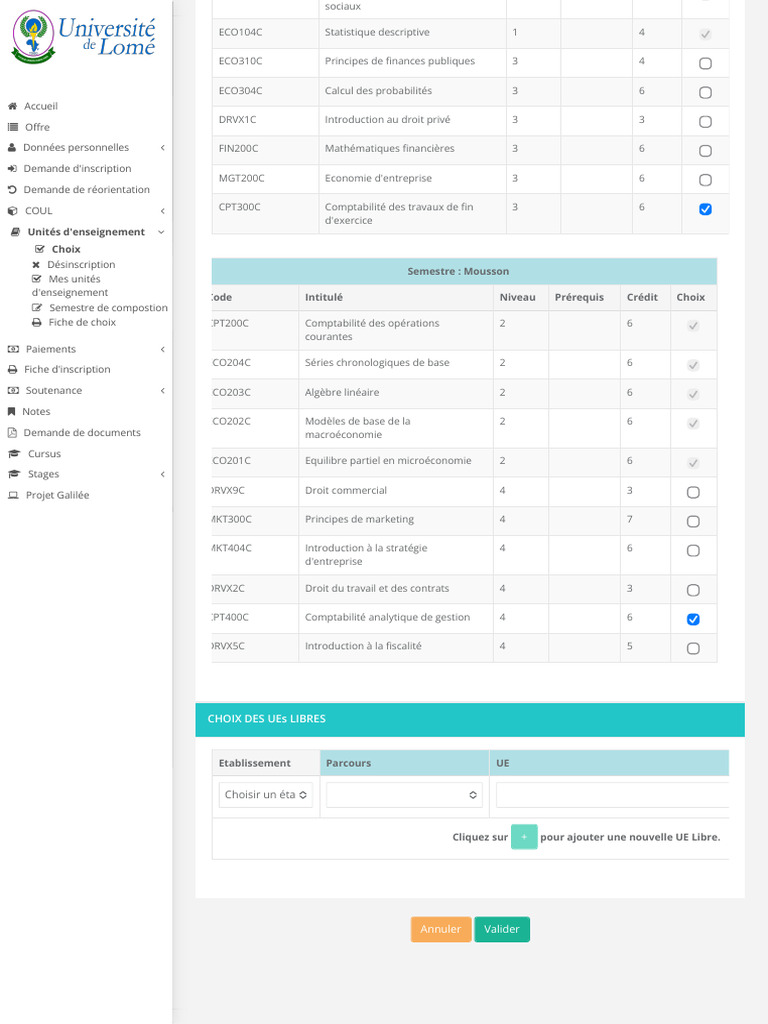The height and width of the screenshot is (1024, 768).
Task: Click the Demande de documents file icon
Action: point(12,432)
